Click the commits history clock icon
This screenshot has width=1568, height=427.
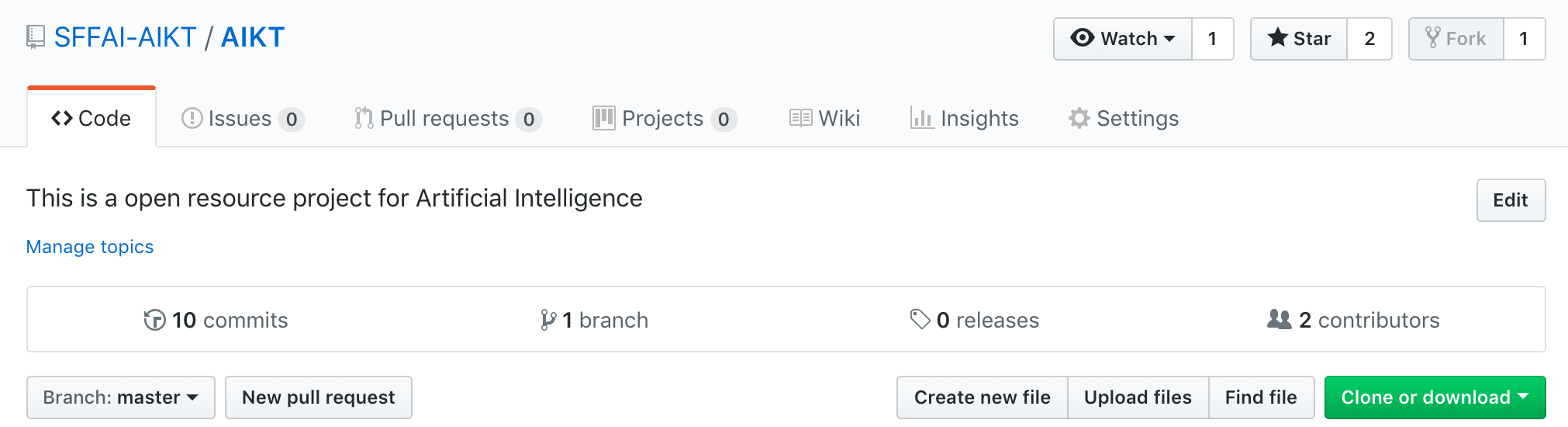[x=155, y=320]
